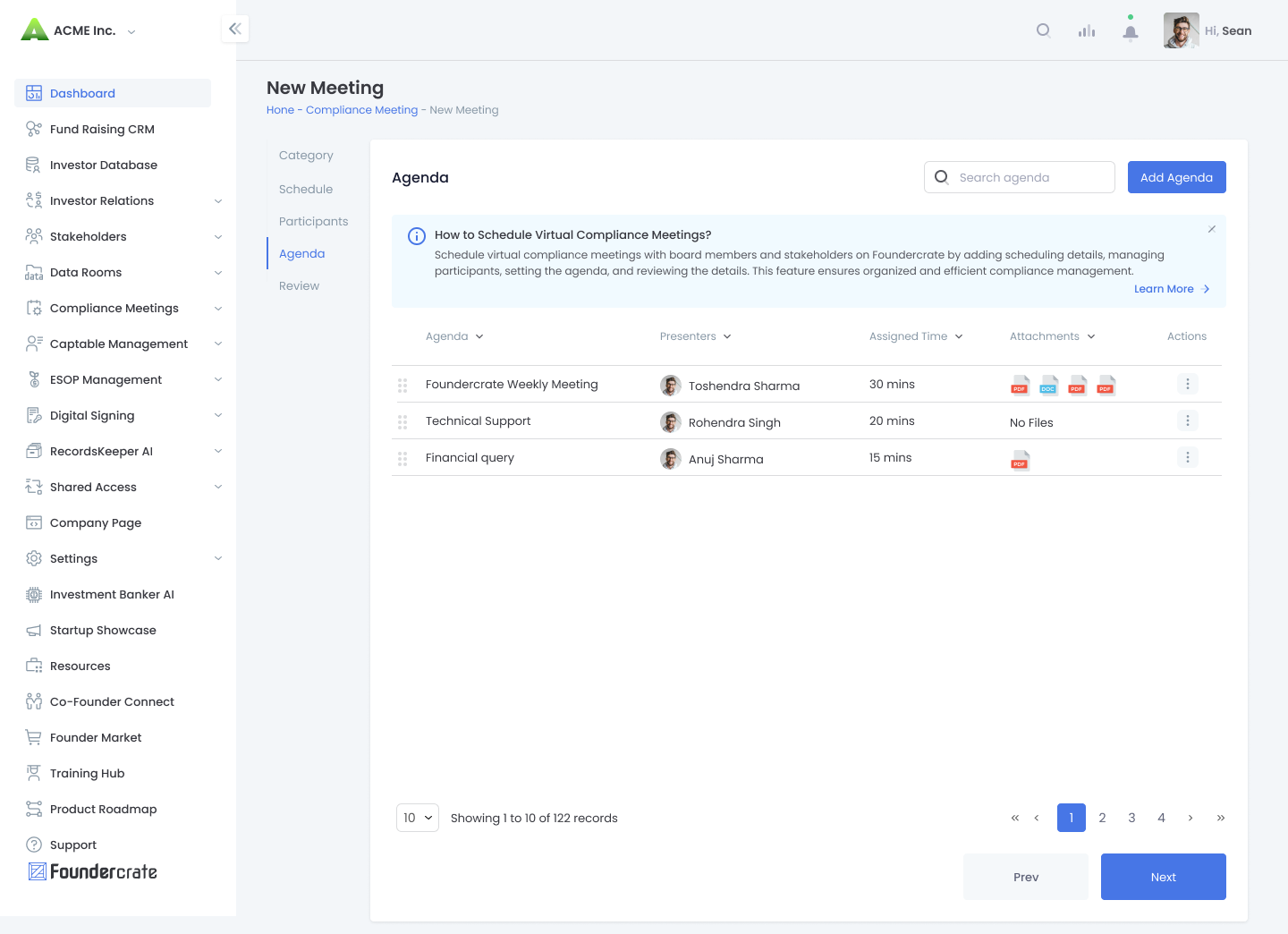Click the Training Hub icon

(34, 773)
